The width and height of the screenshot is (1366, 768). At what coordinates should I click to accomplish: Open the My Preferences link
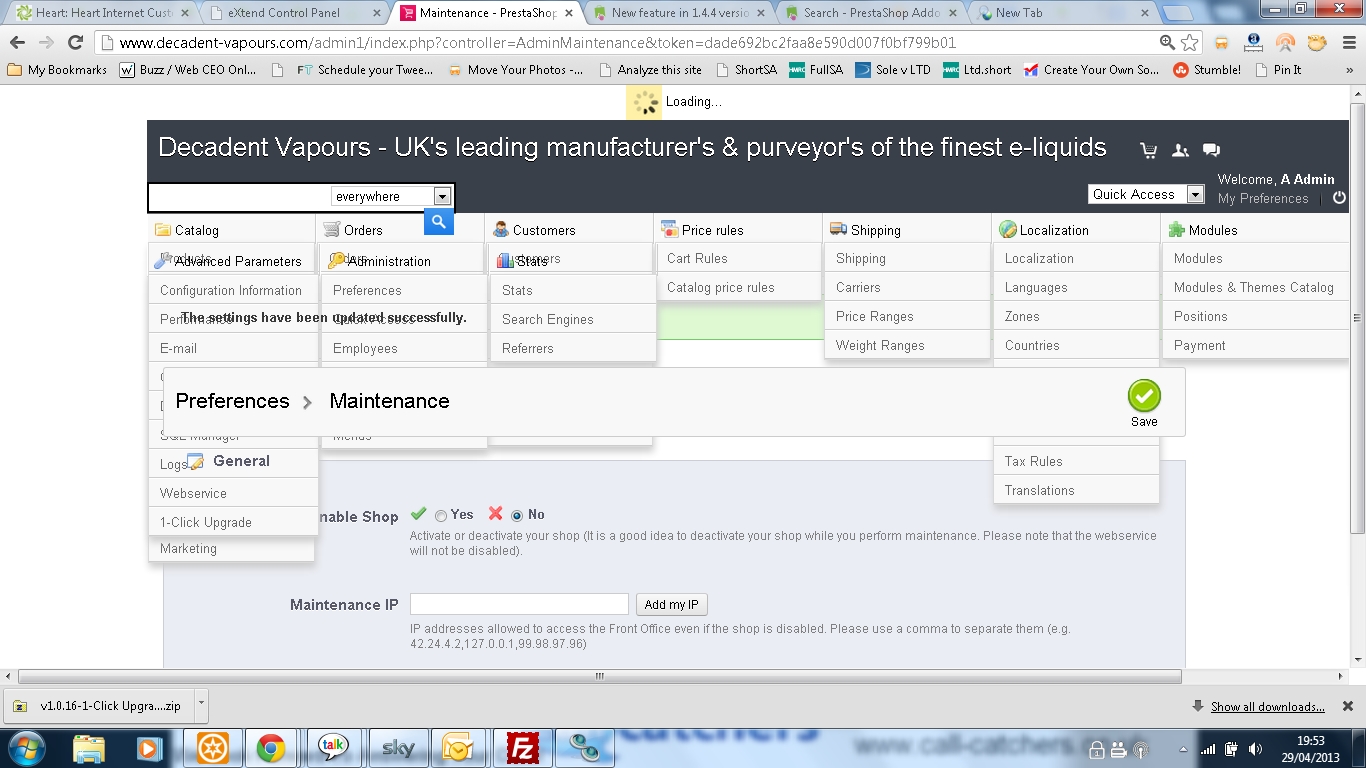[x=1263, y=198]
